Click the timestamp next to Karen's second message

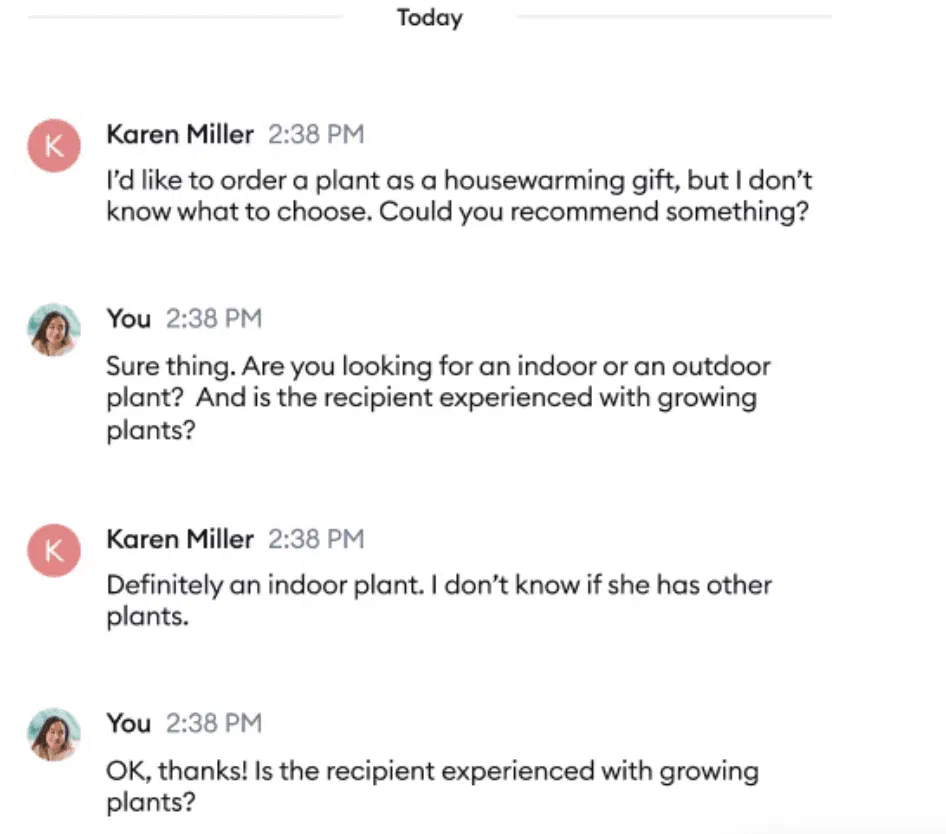pyautogui.click(x=316, y=539)
